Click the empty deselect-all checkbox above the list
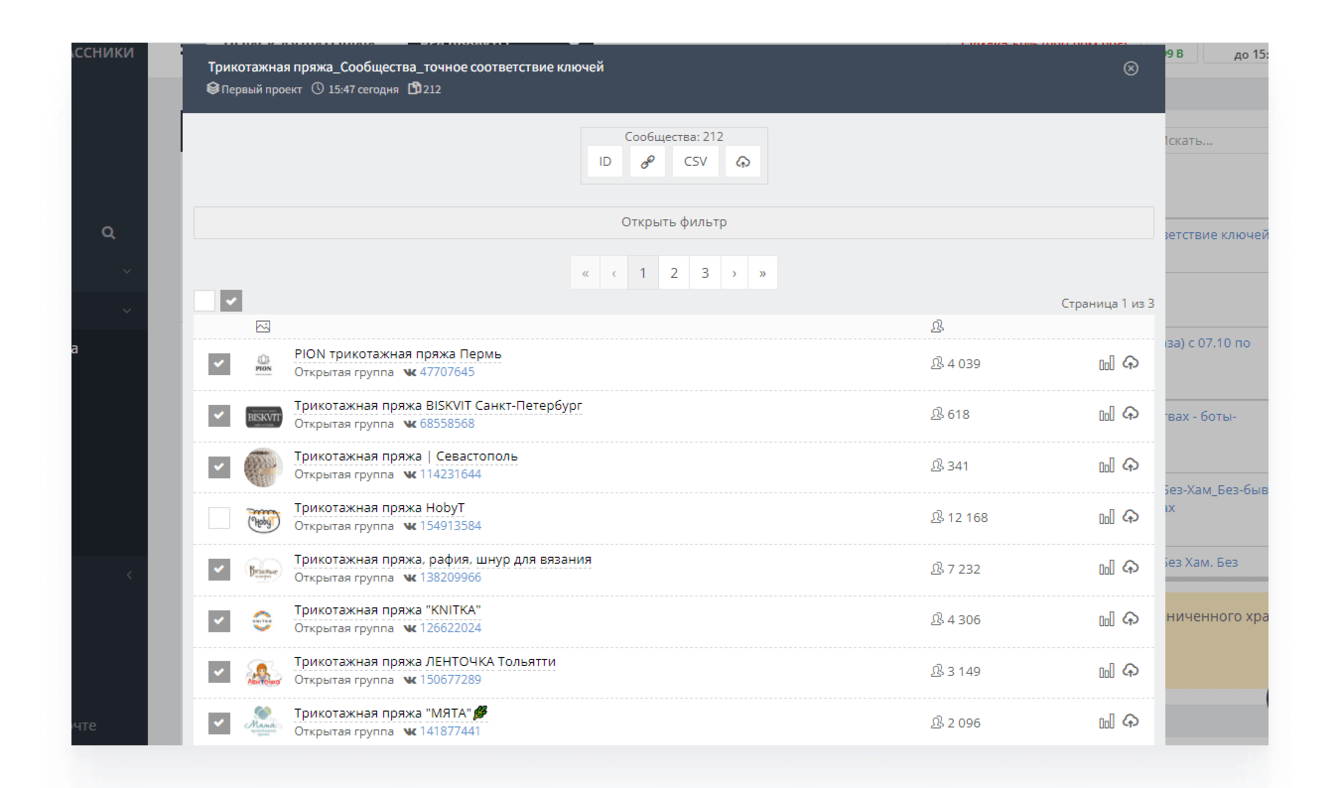The height and width of the screenshot is (788, 1340). pyautogui.click(x=205, y=301)
